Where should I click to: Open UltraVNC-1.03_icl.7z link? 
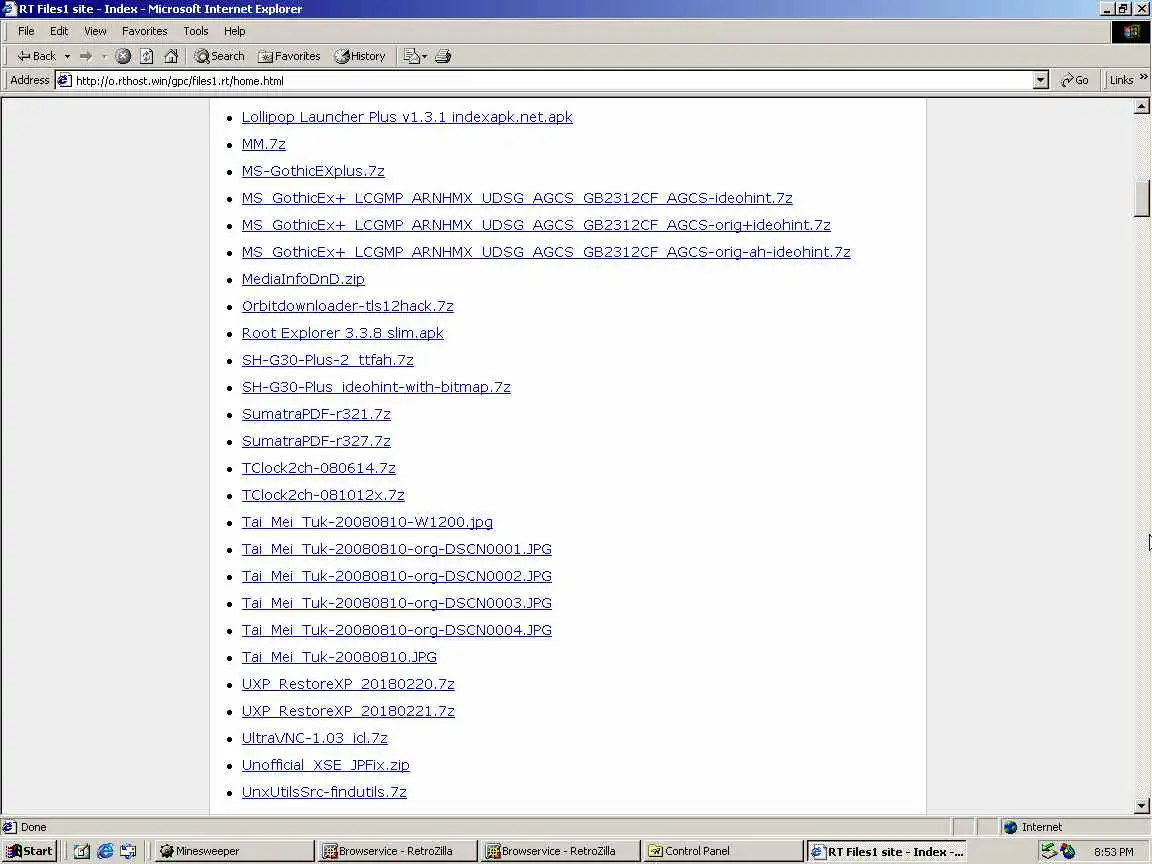click(314, 738)
